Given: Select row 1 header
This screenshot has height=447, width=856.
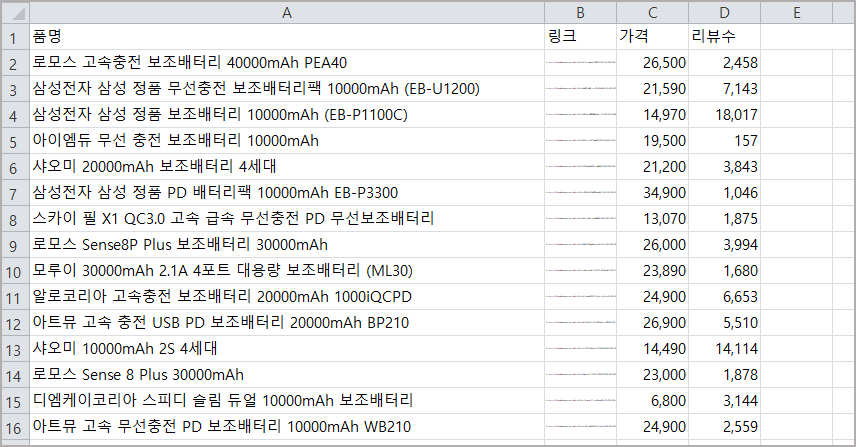Looking at the screenshot, I should [x=15, y=37].
